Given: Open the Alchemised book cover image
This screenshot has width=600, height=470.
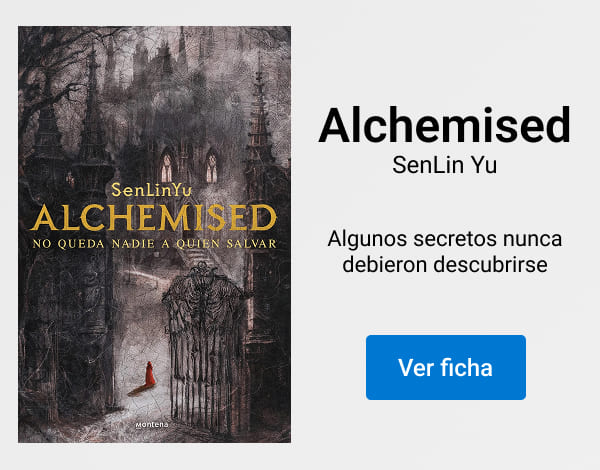Looking at the screenshot, I should pos(155,234).
